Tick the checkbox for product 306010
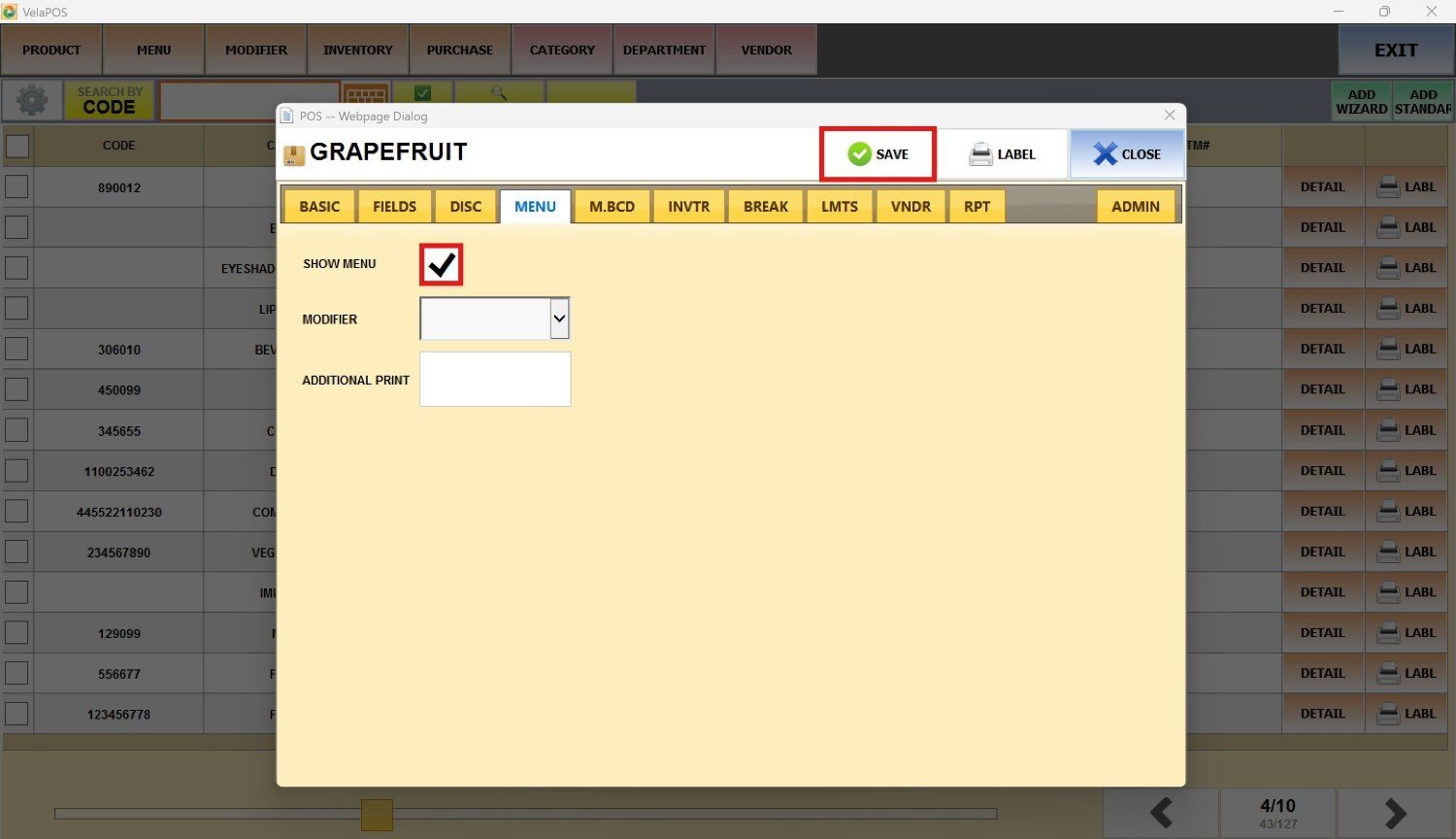 pyautogui.click(x=17, y=350)
